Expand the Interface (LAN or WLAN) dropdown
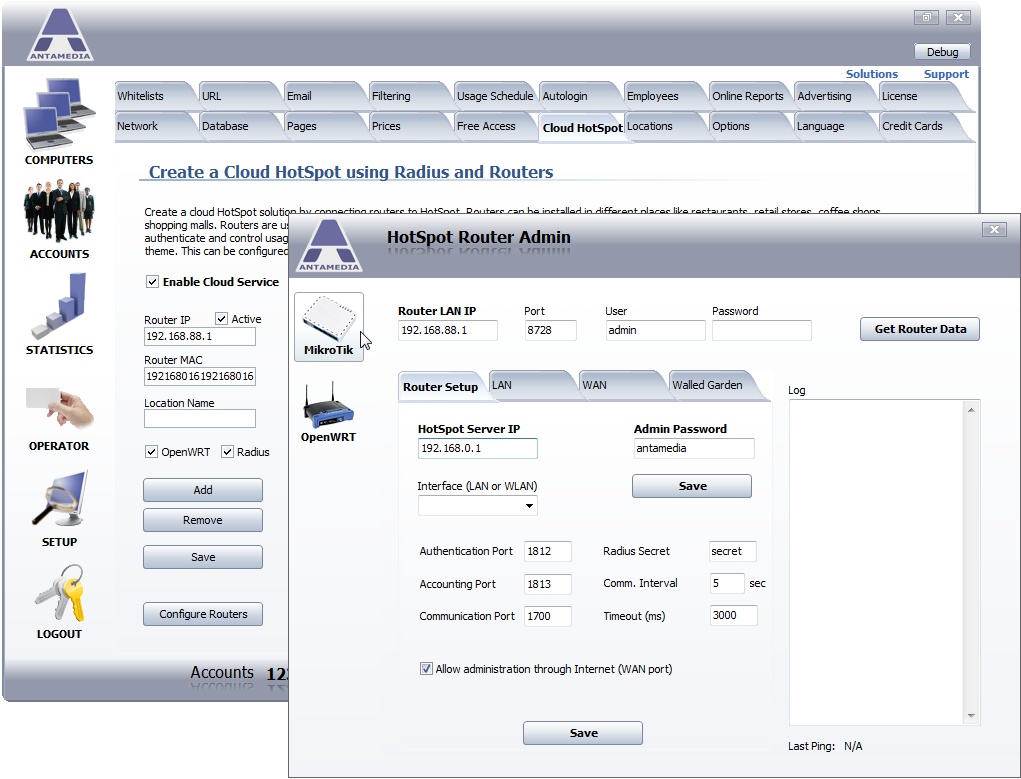The image size is (1021, 779). (529, 505)
